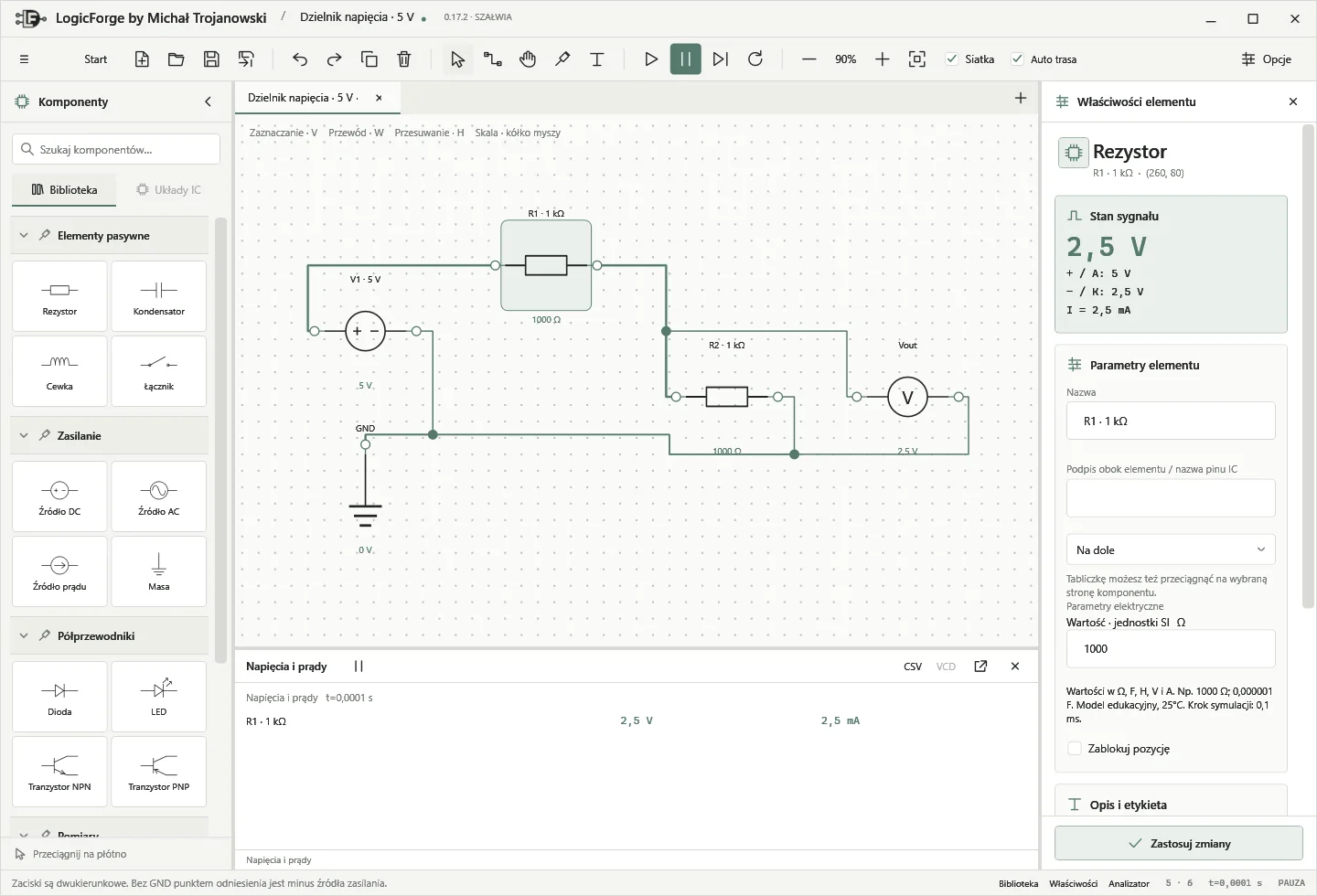The width and height of the screenshot is (1317, 896).
Task: Select the Biblioteka tab
Action: coord(64,190)
